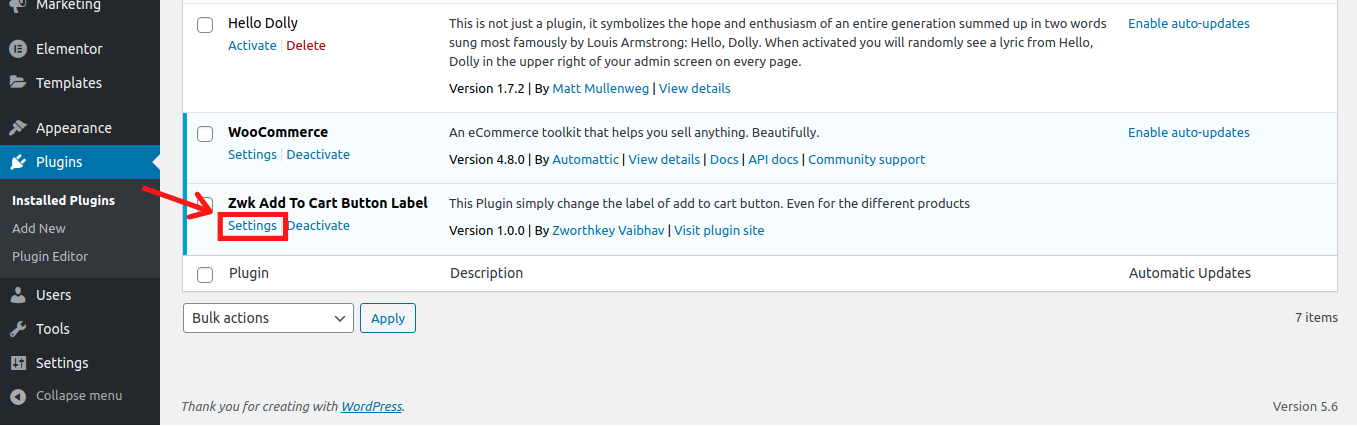Viewport: 1357px width, 426px height.
Task: Open Plugin Editor submenu item
Action: tap(50, 256)
